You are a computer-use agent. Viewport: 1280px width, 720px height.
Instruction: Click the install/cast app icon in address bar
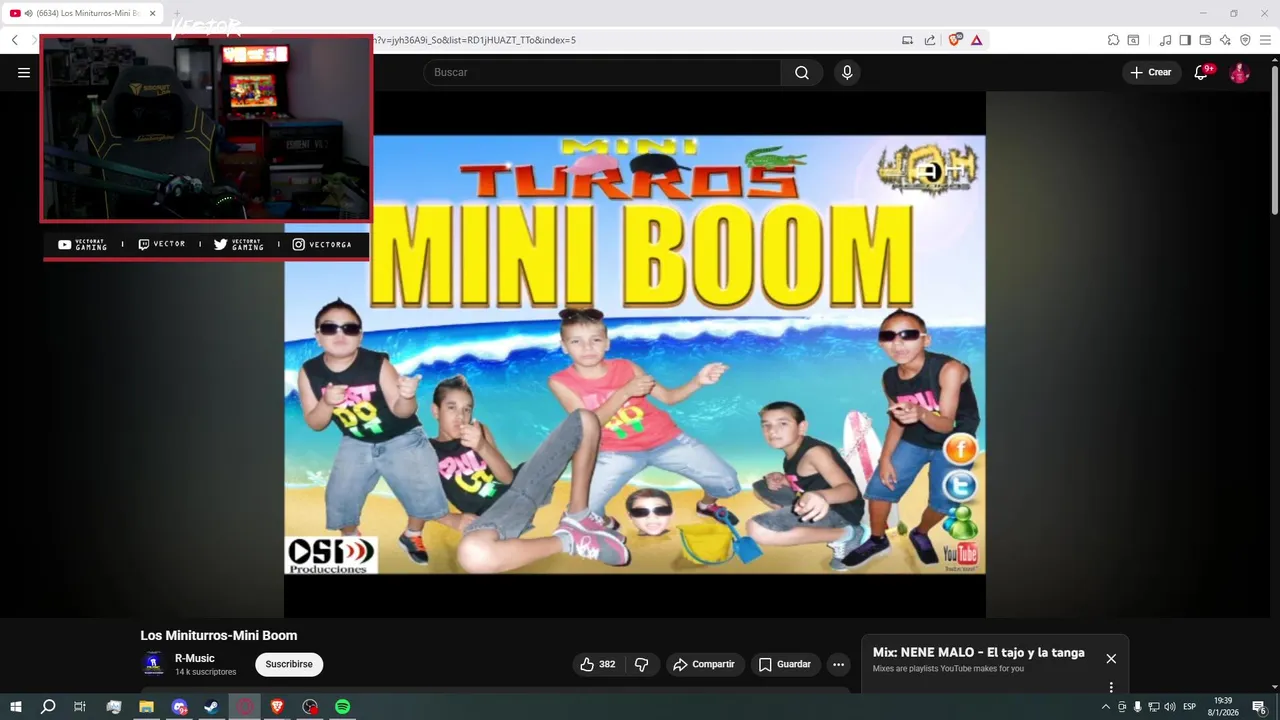point(908,40)
